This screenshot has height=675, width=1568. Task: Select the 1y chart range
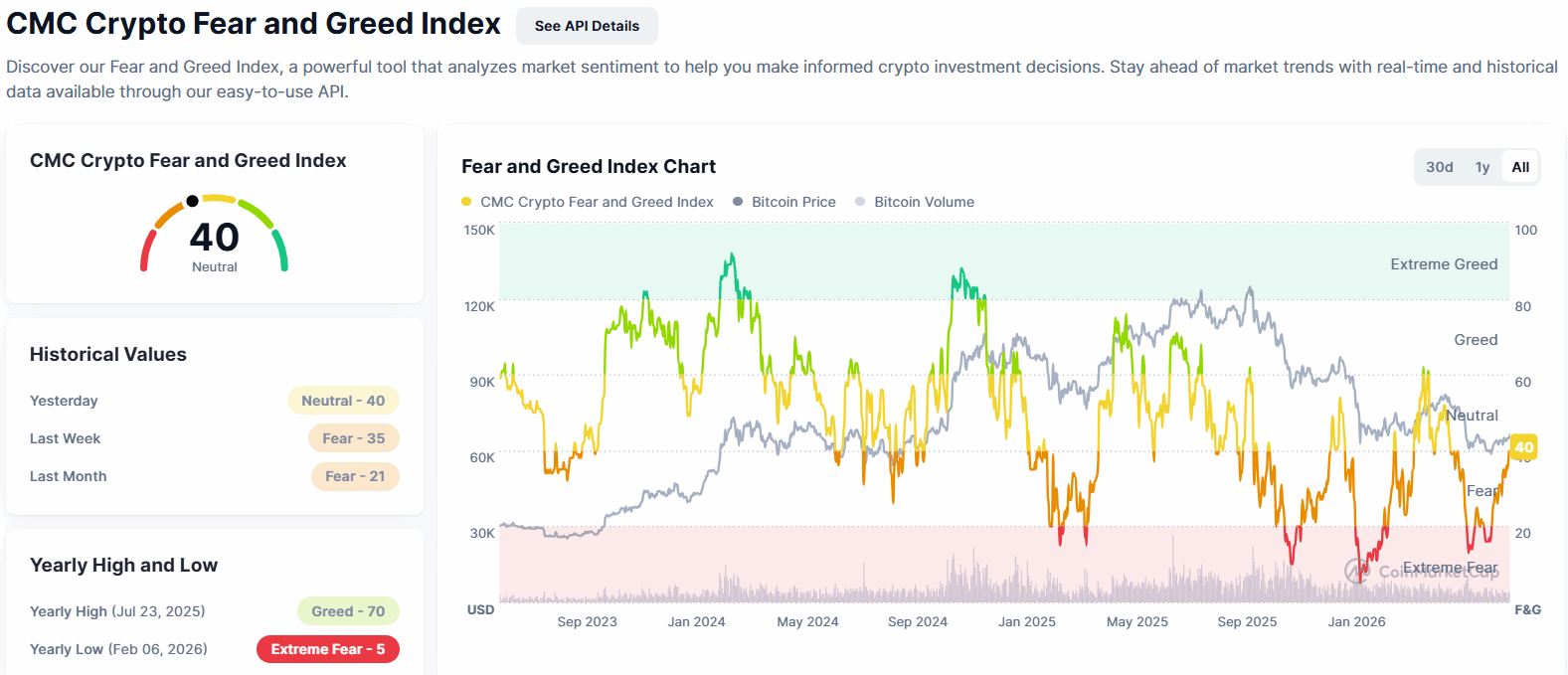(1482, 167)
